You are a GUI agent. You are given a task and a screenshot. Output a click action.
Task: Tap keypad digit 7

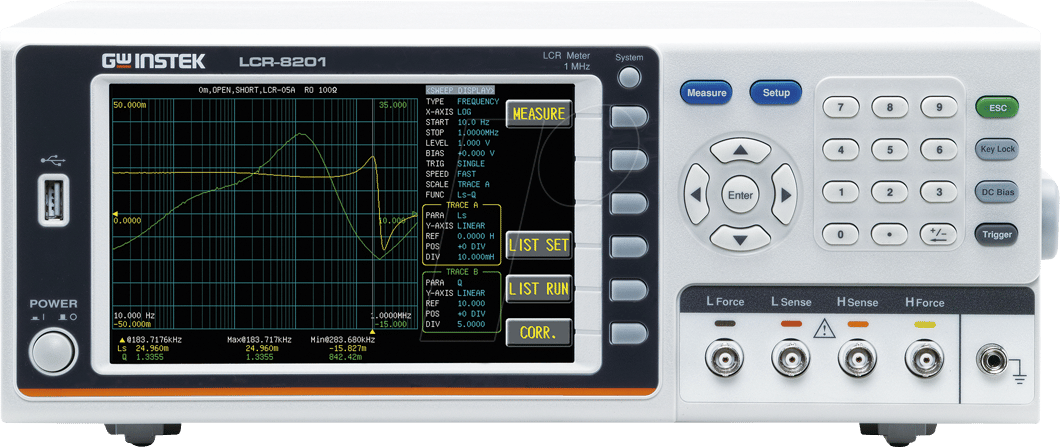(x=840, y=107)
